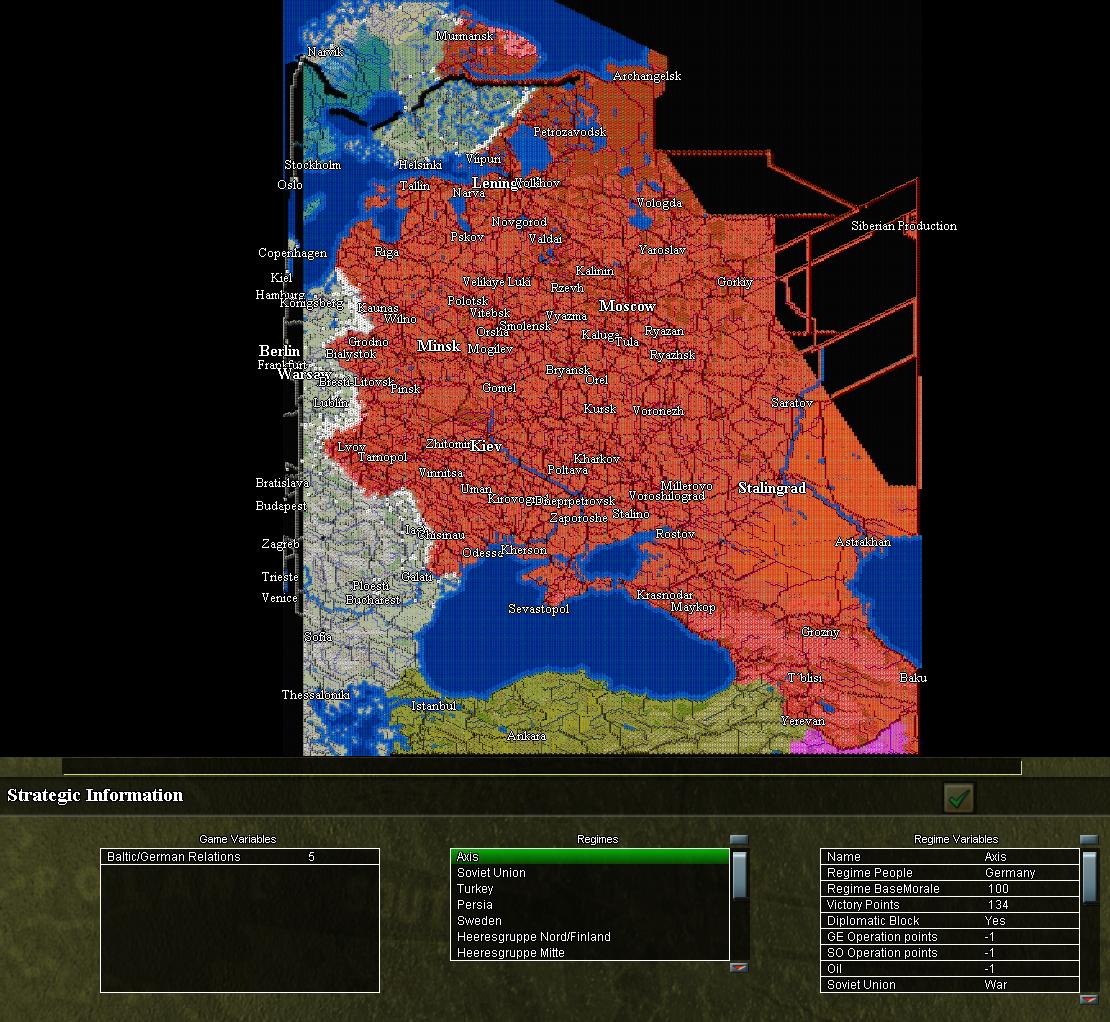The image size is (1110, 1022).
Task: Click Grozny on the strategic map
Action: [x=820, y=632]
